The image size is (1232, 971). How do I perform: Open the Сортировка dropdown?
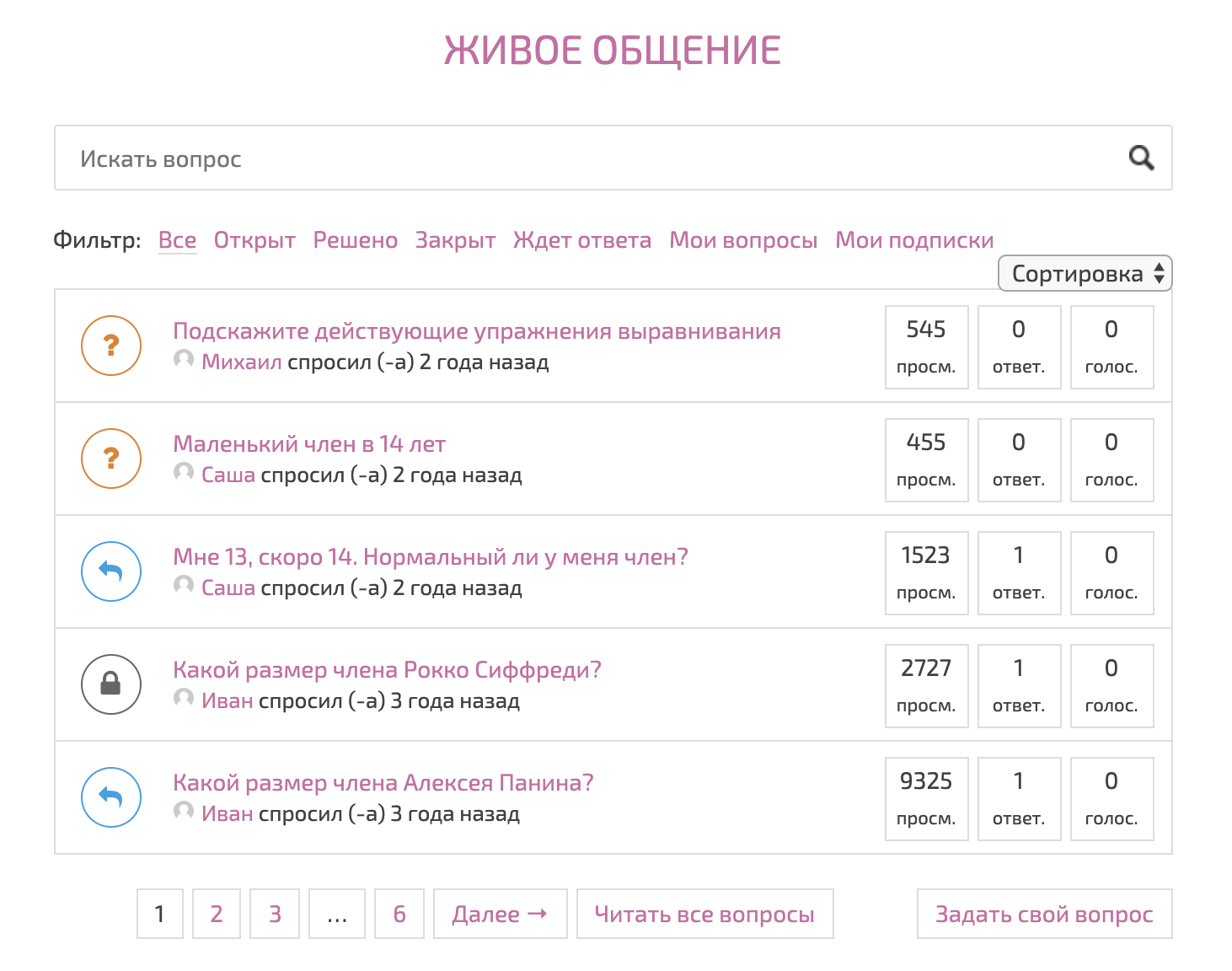tap(1085, 274)
